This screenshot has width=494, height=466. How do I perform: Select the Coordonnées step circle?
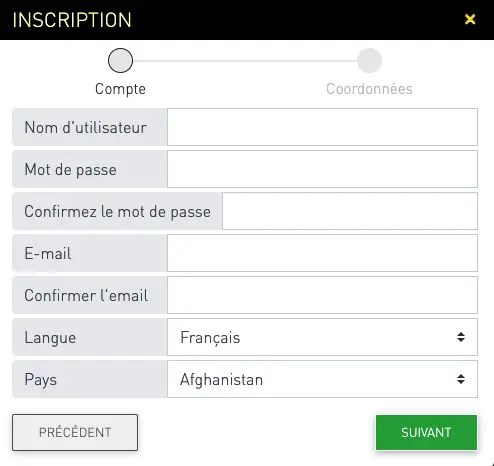369,60
